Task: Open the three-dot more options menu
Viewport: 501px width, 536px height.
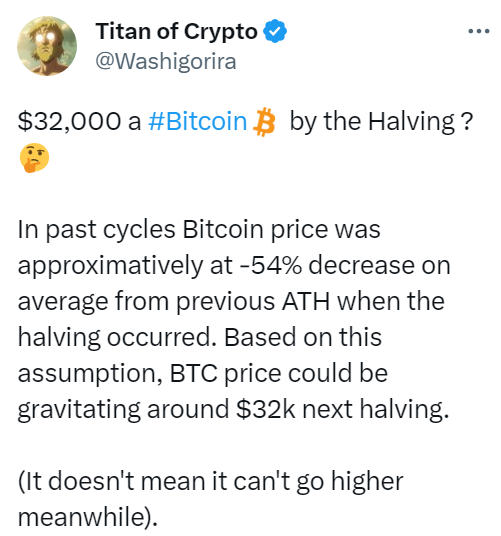Action: [x=479, y=31]
